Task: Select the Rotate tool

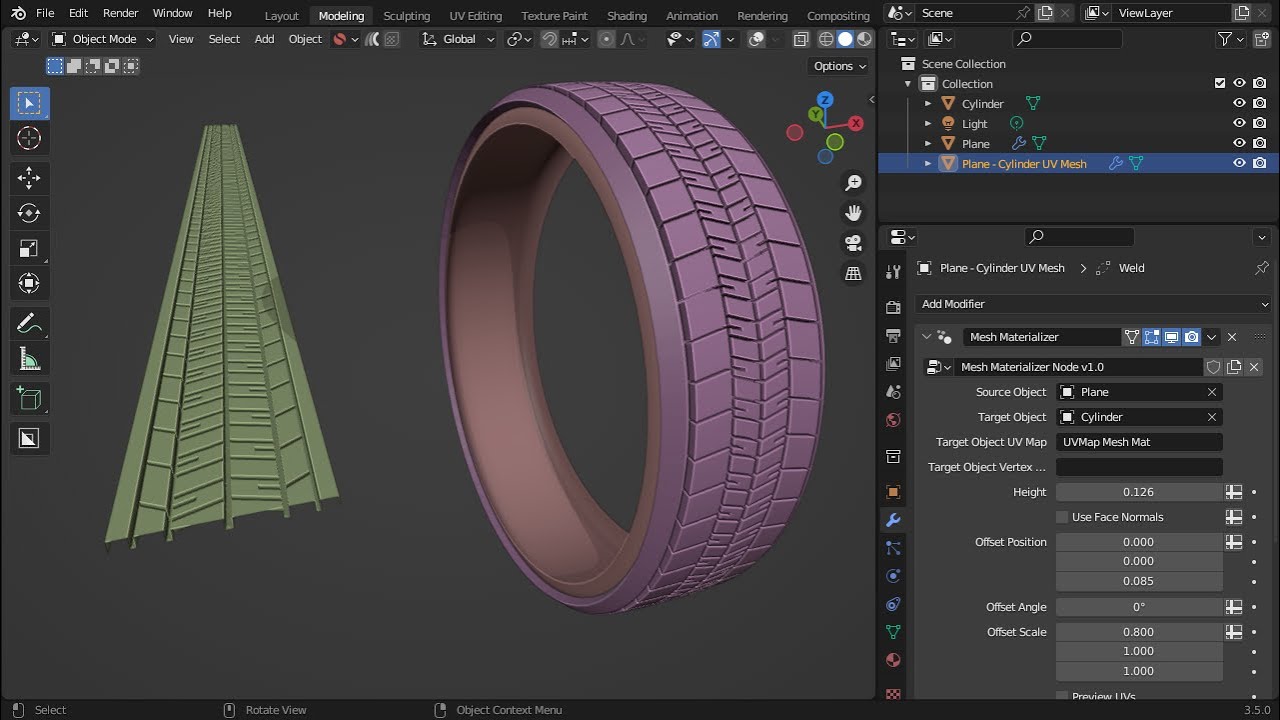Action: tap(29, 213)
